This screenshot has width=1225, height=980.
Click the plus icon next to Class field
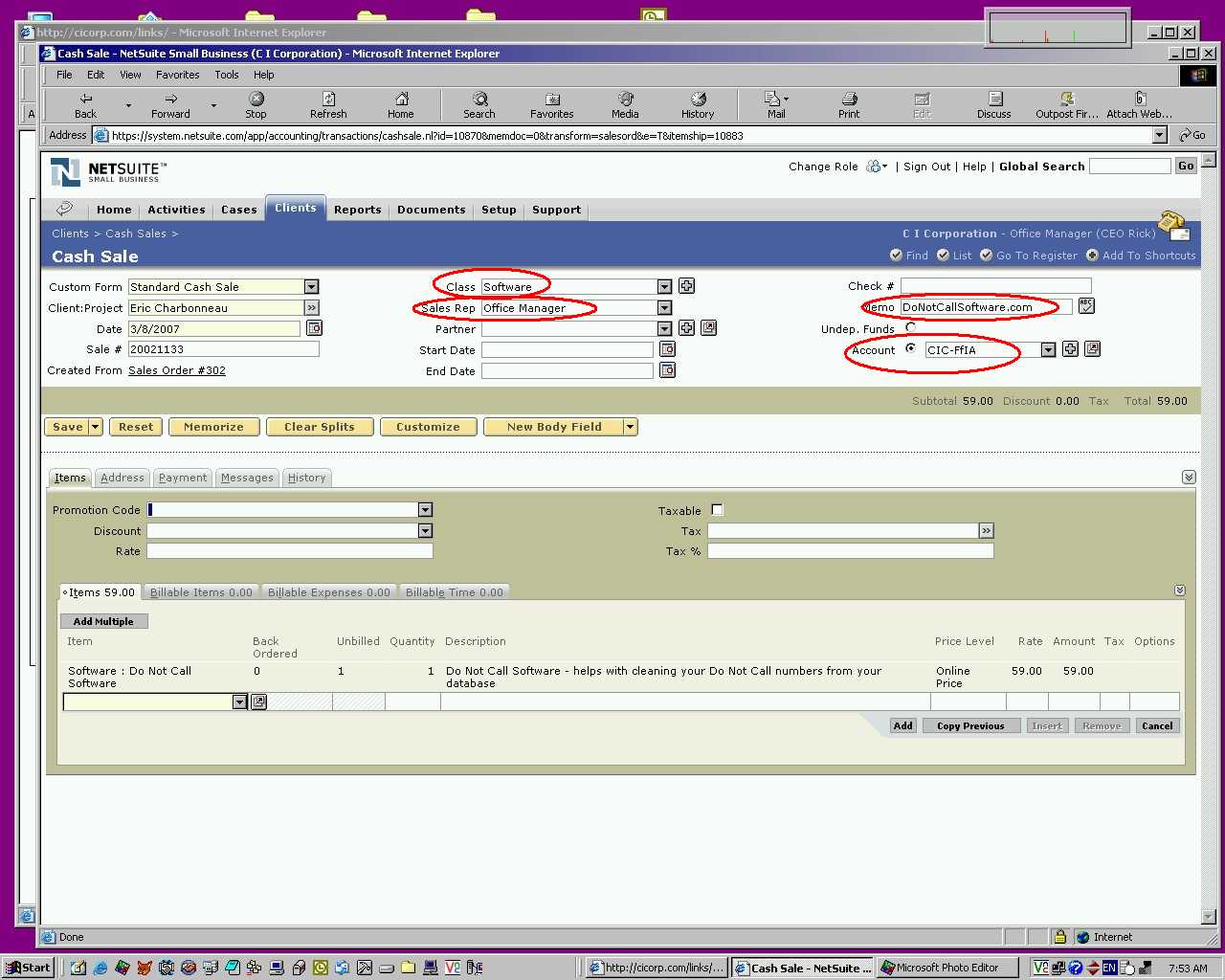[686, 286]
